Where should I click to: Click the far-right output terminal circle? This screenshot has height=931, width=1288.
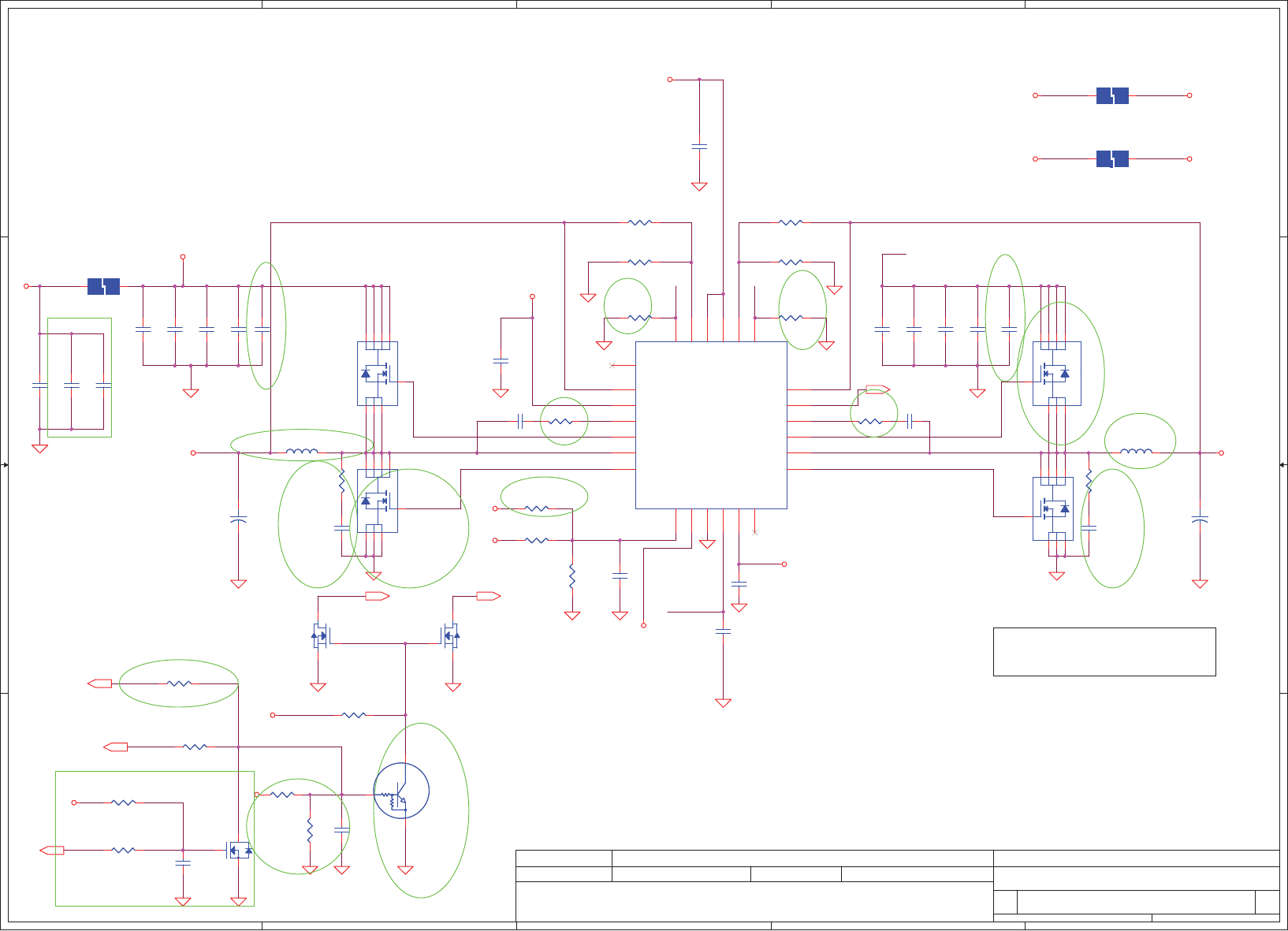1221,452
